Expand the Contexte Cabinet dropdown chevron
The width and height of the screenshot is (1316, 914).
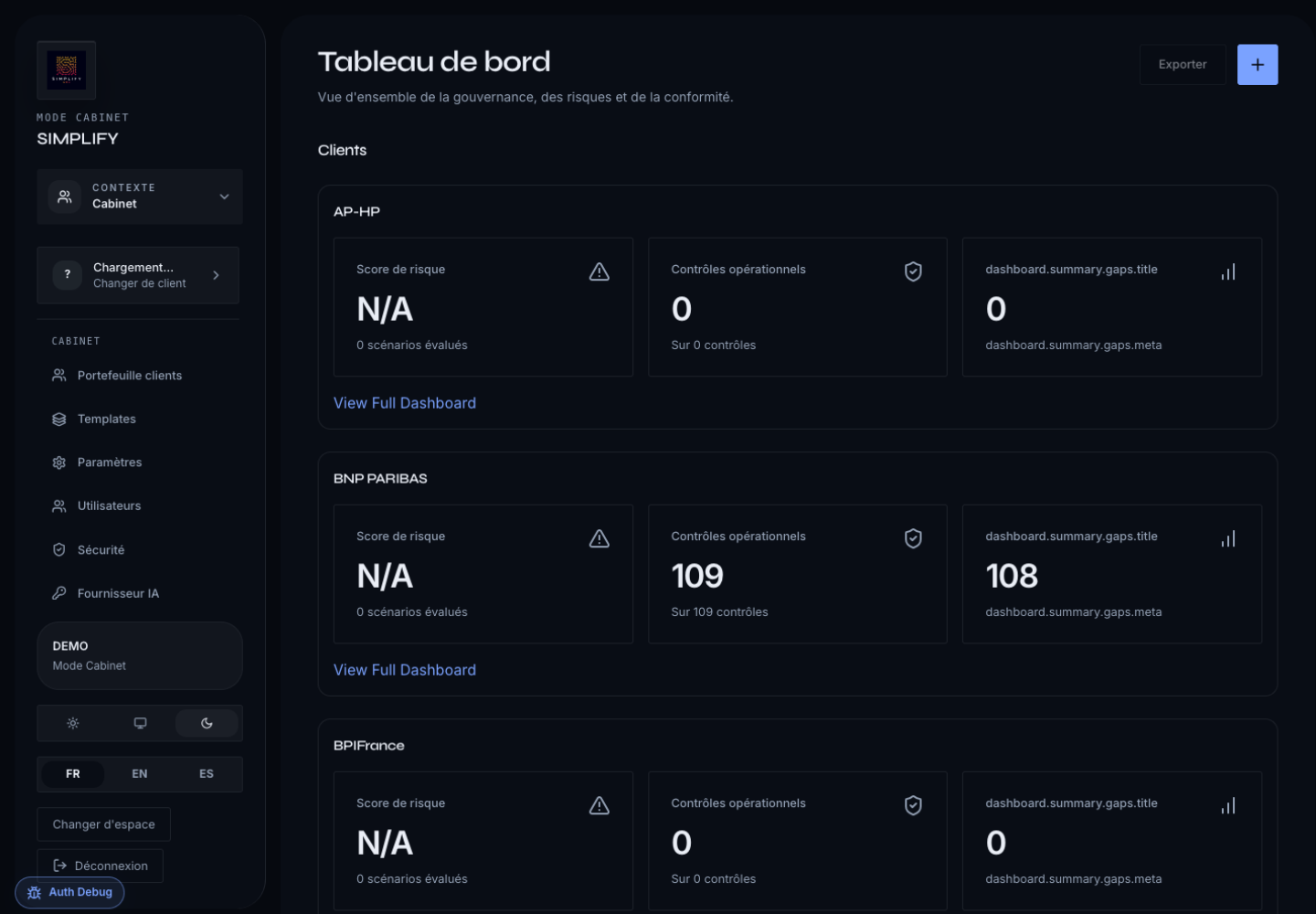pos(224,197)
